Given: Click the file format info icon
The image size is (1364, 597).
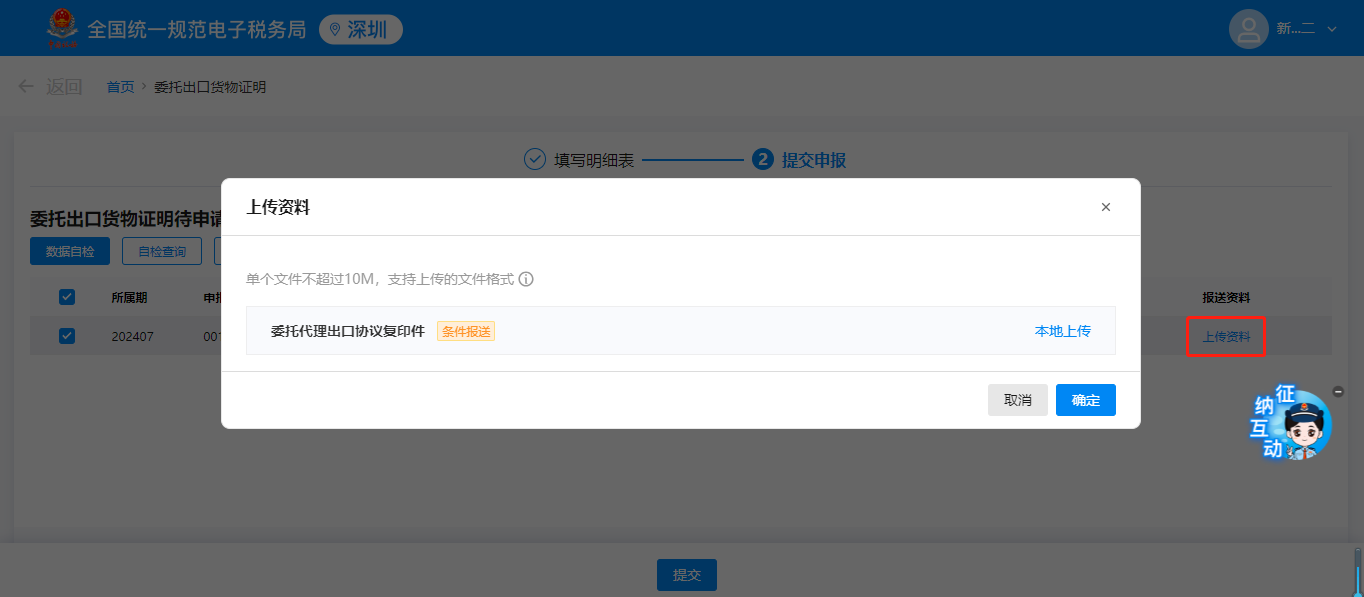Looking at the screenshot, I should [526, 279].
